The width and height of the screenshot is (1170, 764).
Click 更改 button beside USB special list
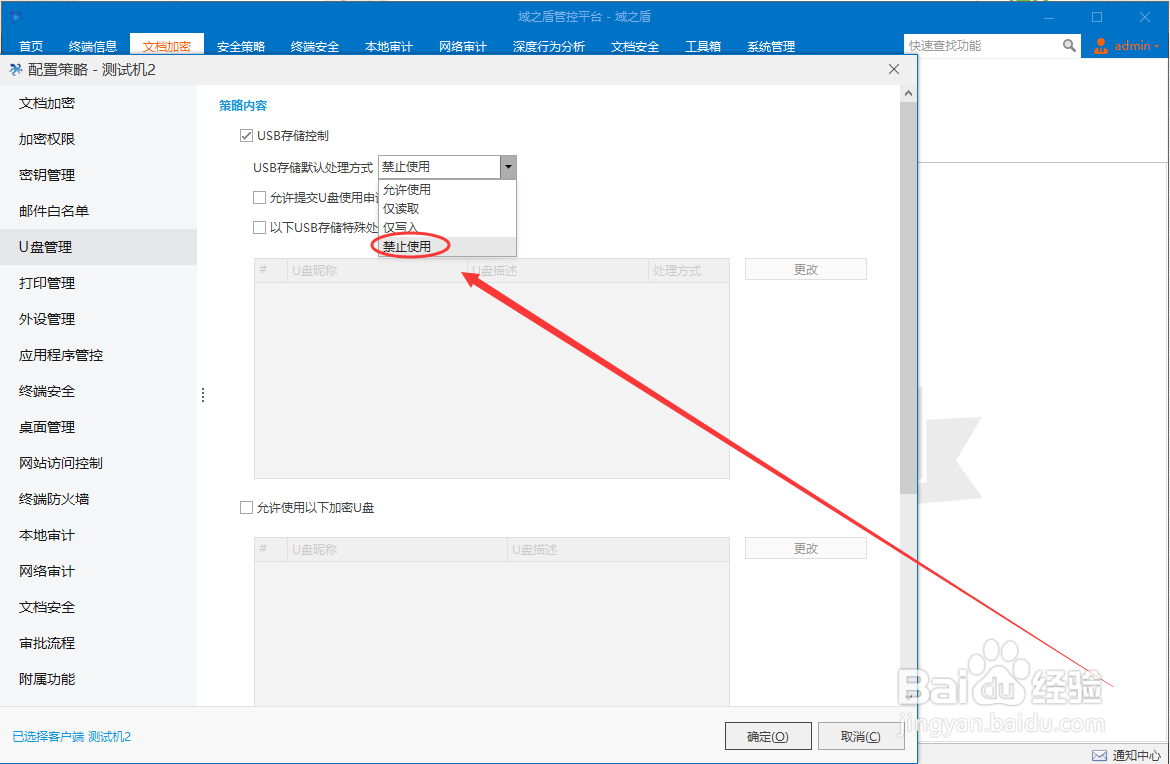(805, 269)
